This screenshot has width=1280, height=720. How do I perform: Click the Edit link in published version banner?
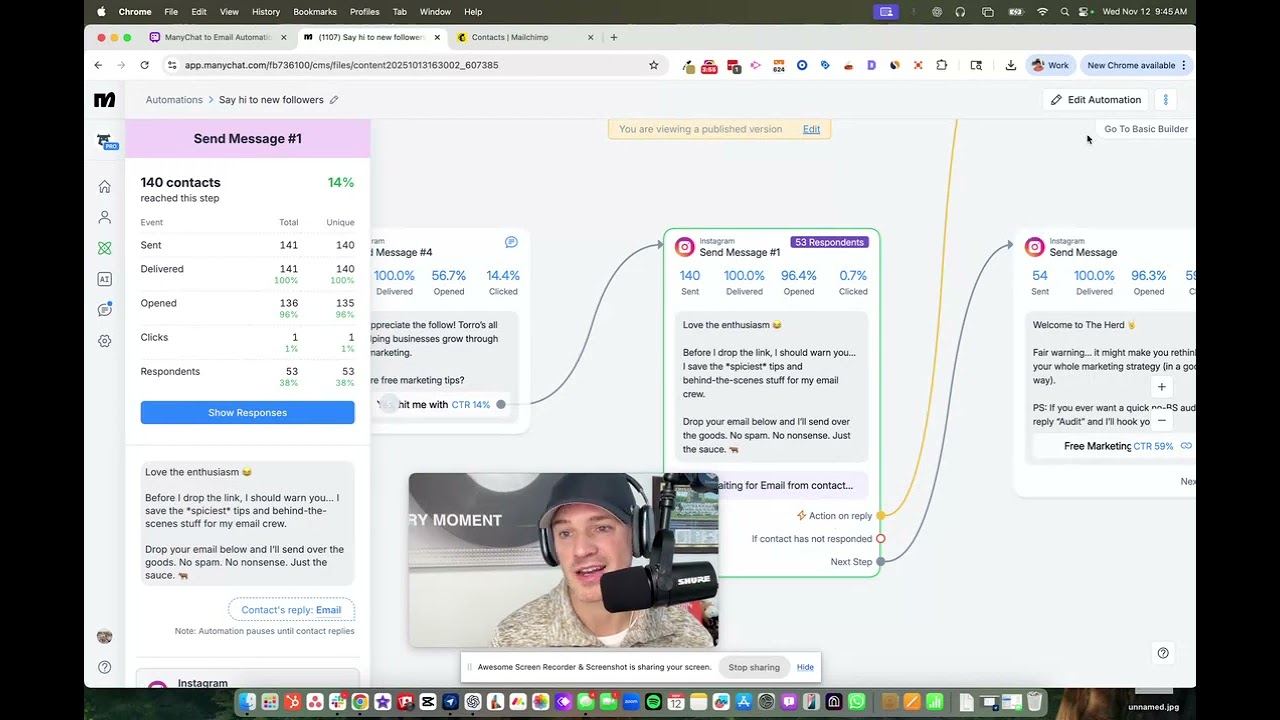coord(811,129)
